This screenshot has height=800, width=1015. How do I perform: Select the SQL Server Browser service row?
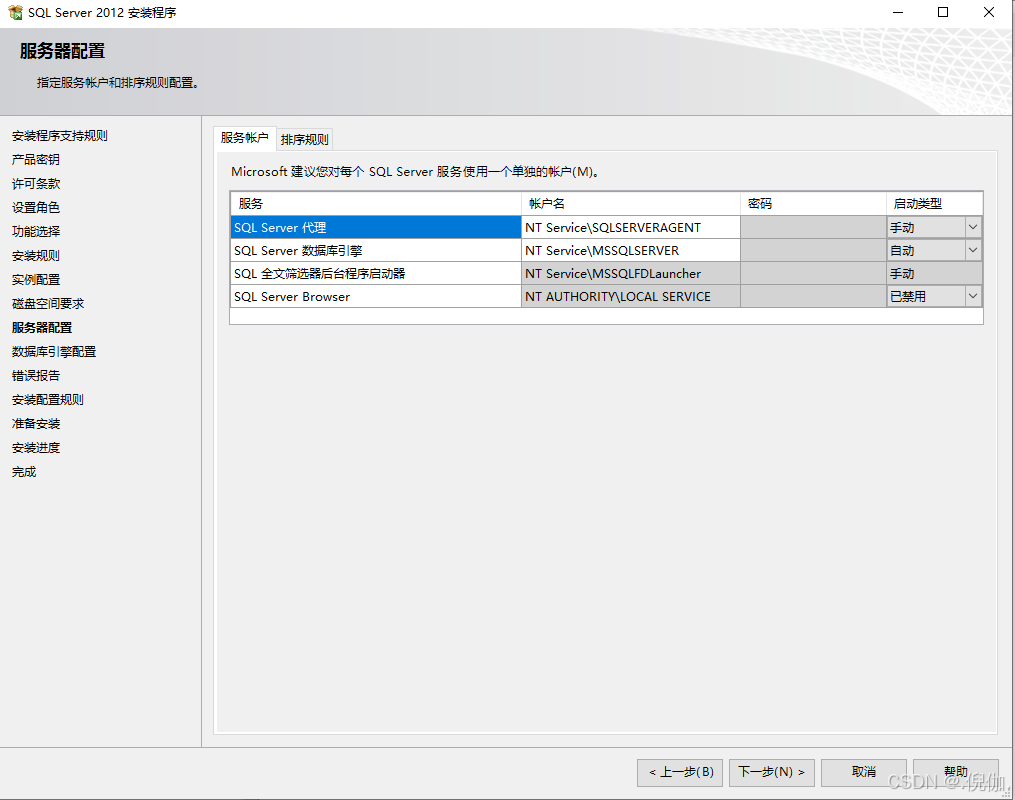click(x=375, y=296)
